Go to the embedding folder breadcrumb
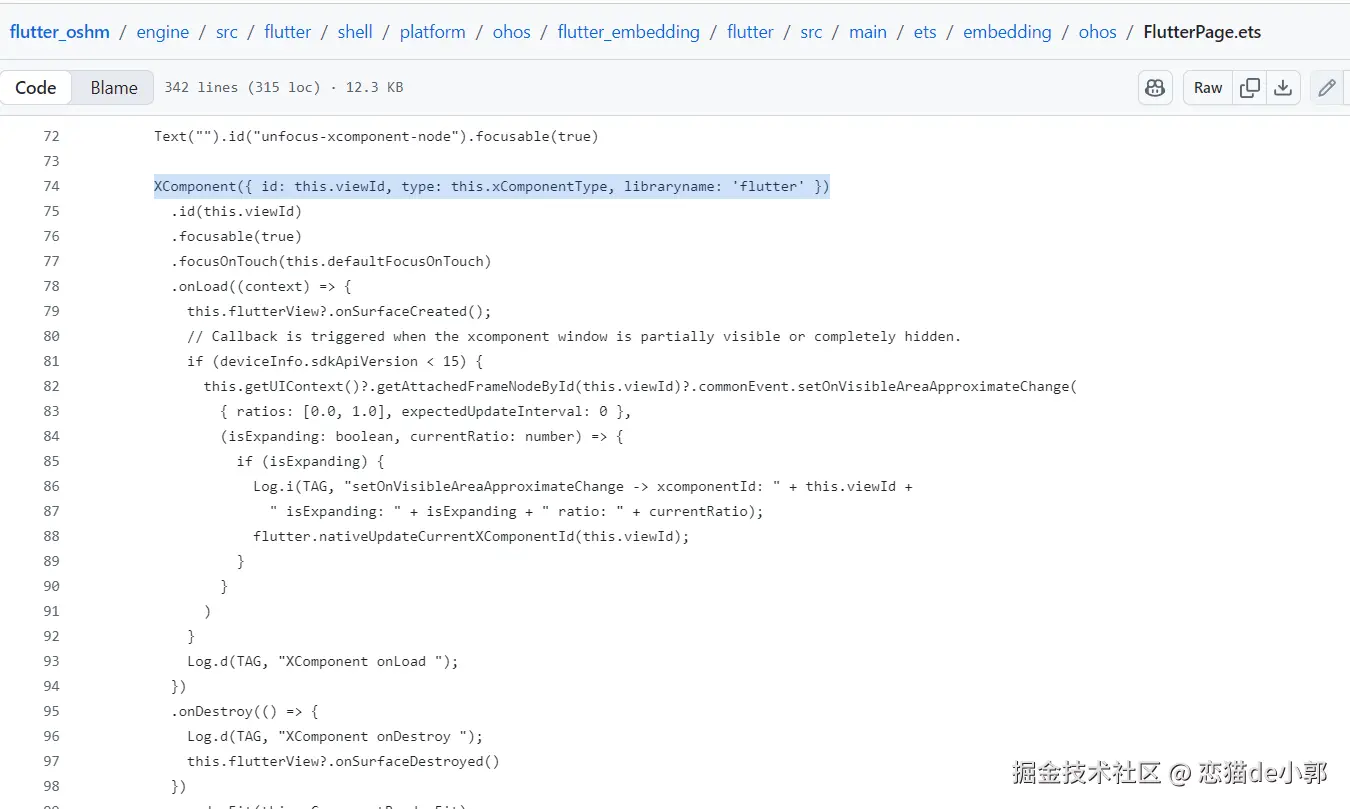This screenshot has width=1350, height=809. tap(1007, 32)
